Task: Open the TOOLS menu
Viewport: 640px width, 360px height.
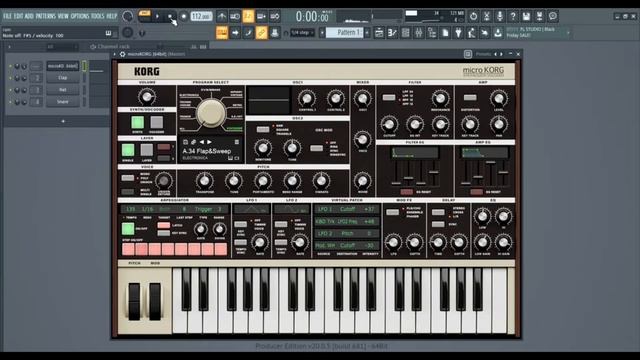Action: (x=98, y=16)
